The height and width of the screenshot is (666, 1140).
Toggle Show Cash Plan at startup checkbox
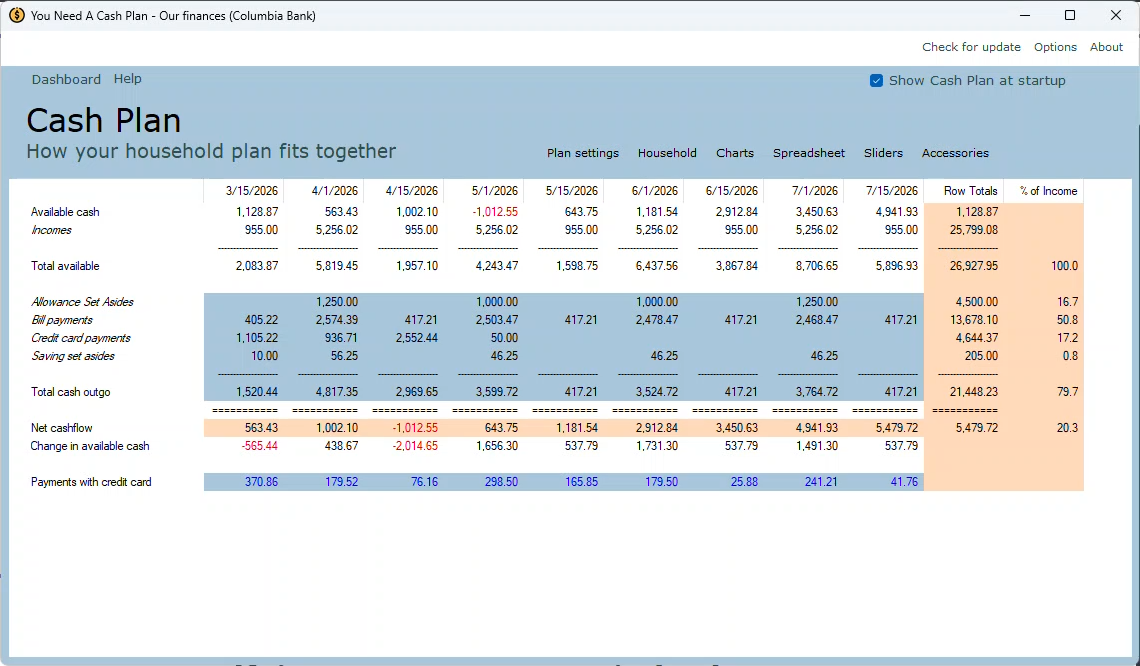[x=876, y=81]
